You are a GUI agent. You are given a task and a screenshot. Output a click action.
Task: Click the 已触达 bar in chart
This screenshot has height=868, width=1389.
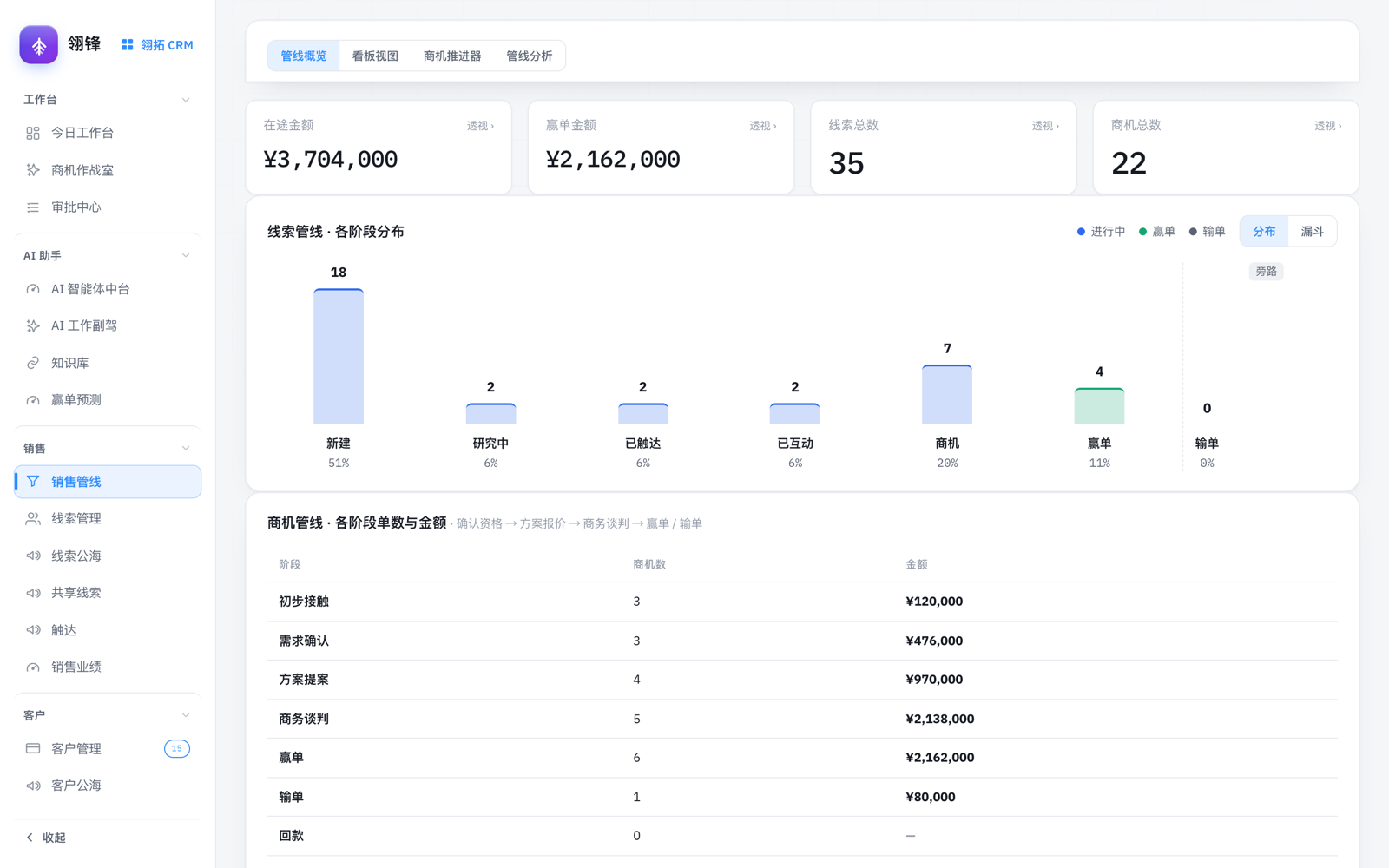click(643, 414)
